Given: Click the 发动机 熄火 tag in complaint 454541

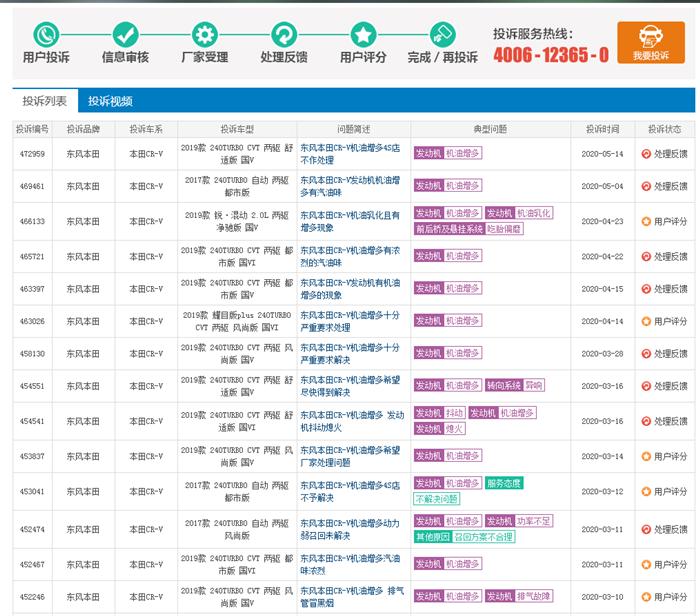Looking at the screenshot, I should [x=440, y=429].
